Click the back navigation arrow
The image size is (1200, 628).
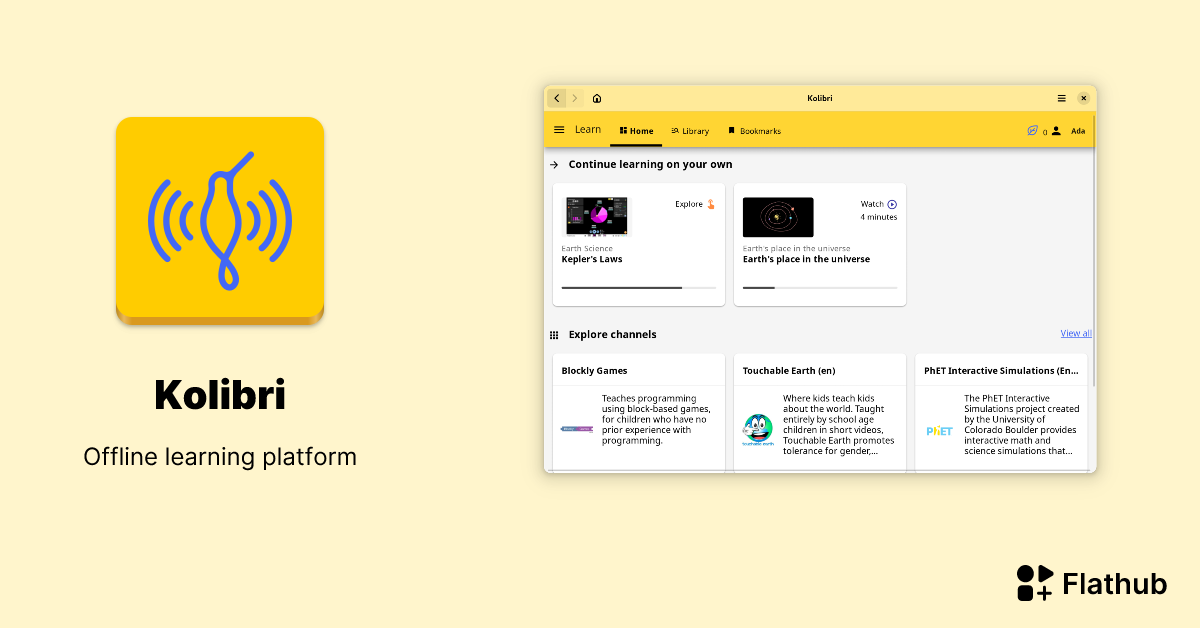[557, 98]
